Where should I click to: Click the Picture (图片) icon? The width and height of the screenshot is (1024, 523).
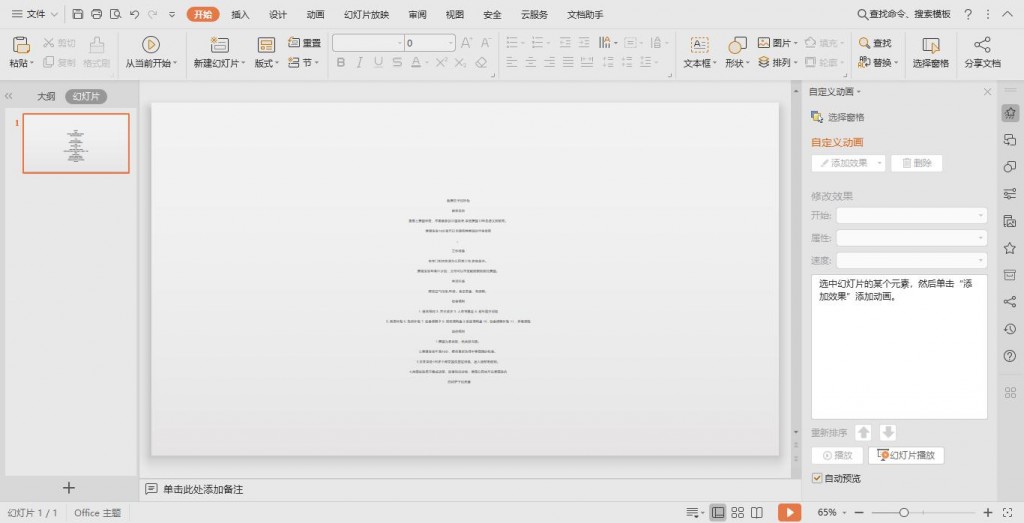tap(764, 42)
